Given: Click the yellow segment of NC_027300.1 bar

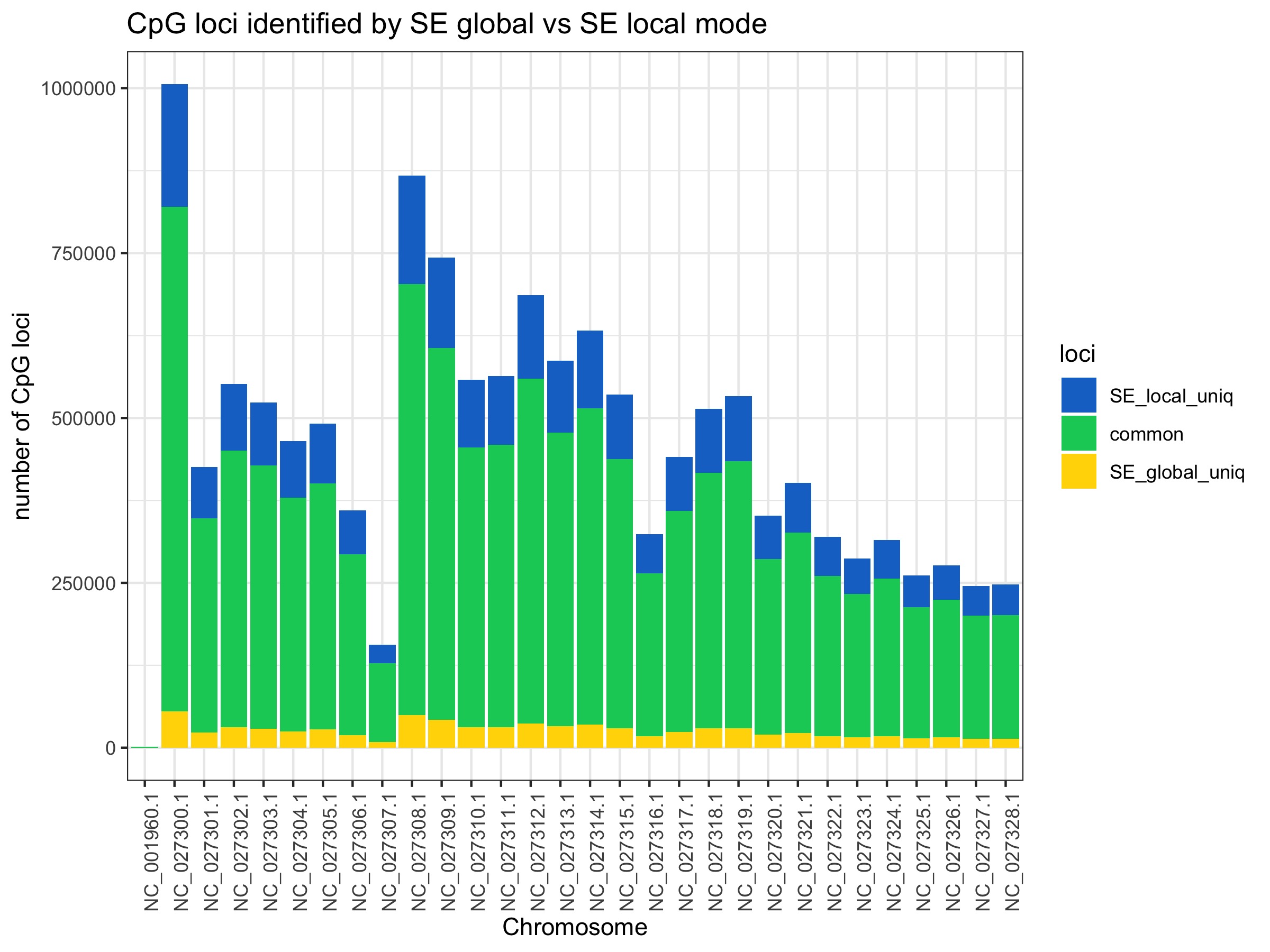Looking at the screenshot, I should tap(175, 729).
